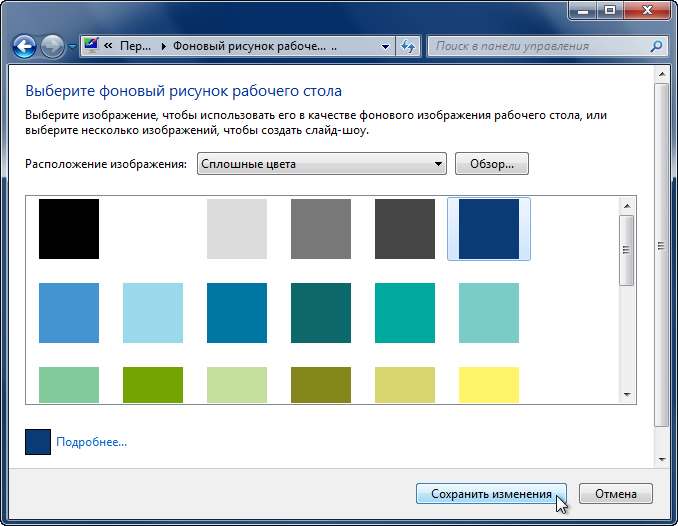Open the "Сплошные цвета" location dropdown
This screenshot has height=526, width=678.
[x=322, y=164]
